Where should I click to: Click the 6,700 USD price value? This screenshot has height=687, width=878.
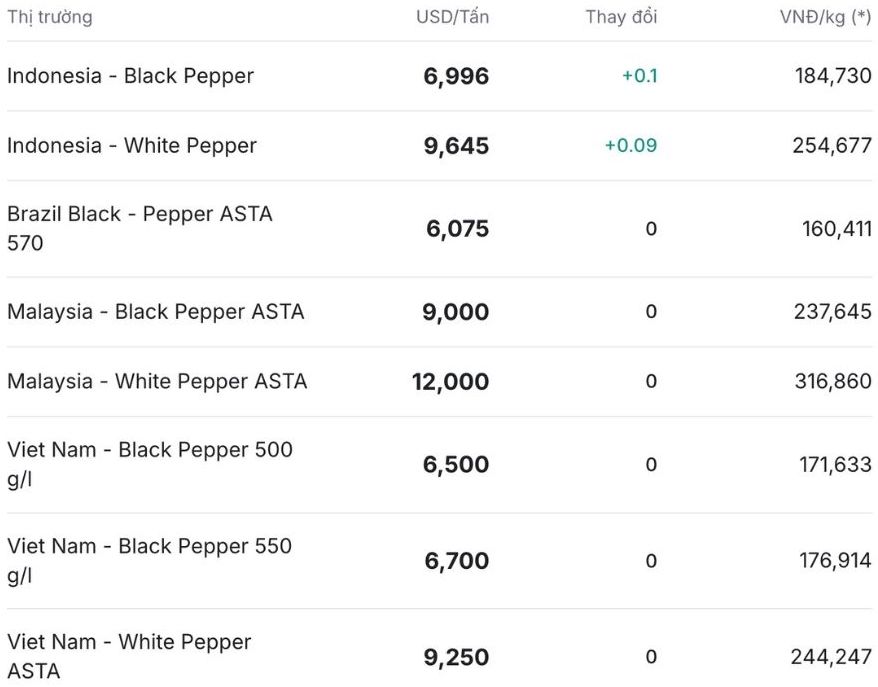click(x=456, y=562)
